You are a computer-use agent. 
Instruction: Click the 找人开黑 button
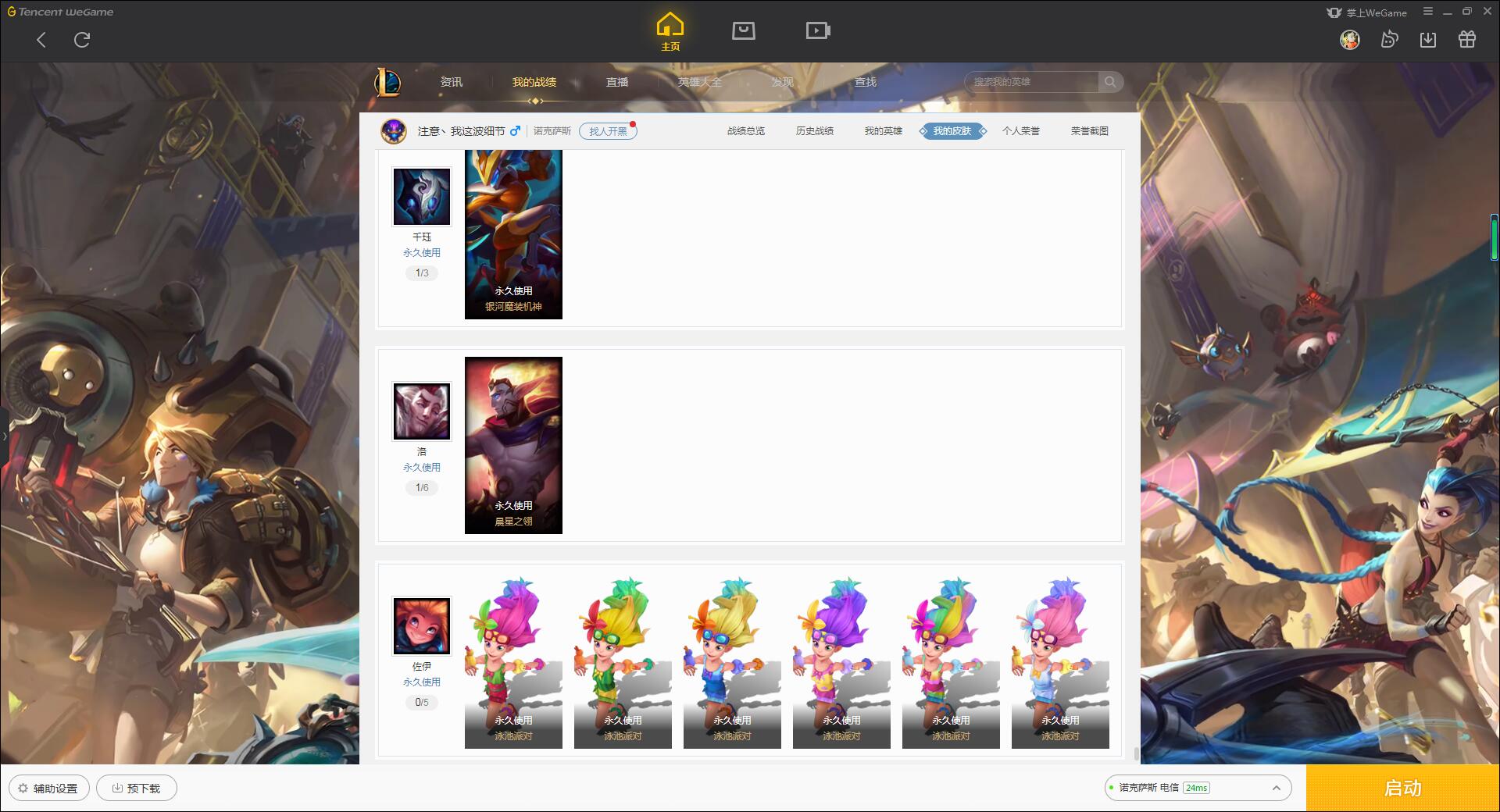coord(608,131)
